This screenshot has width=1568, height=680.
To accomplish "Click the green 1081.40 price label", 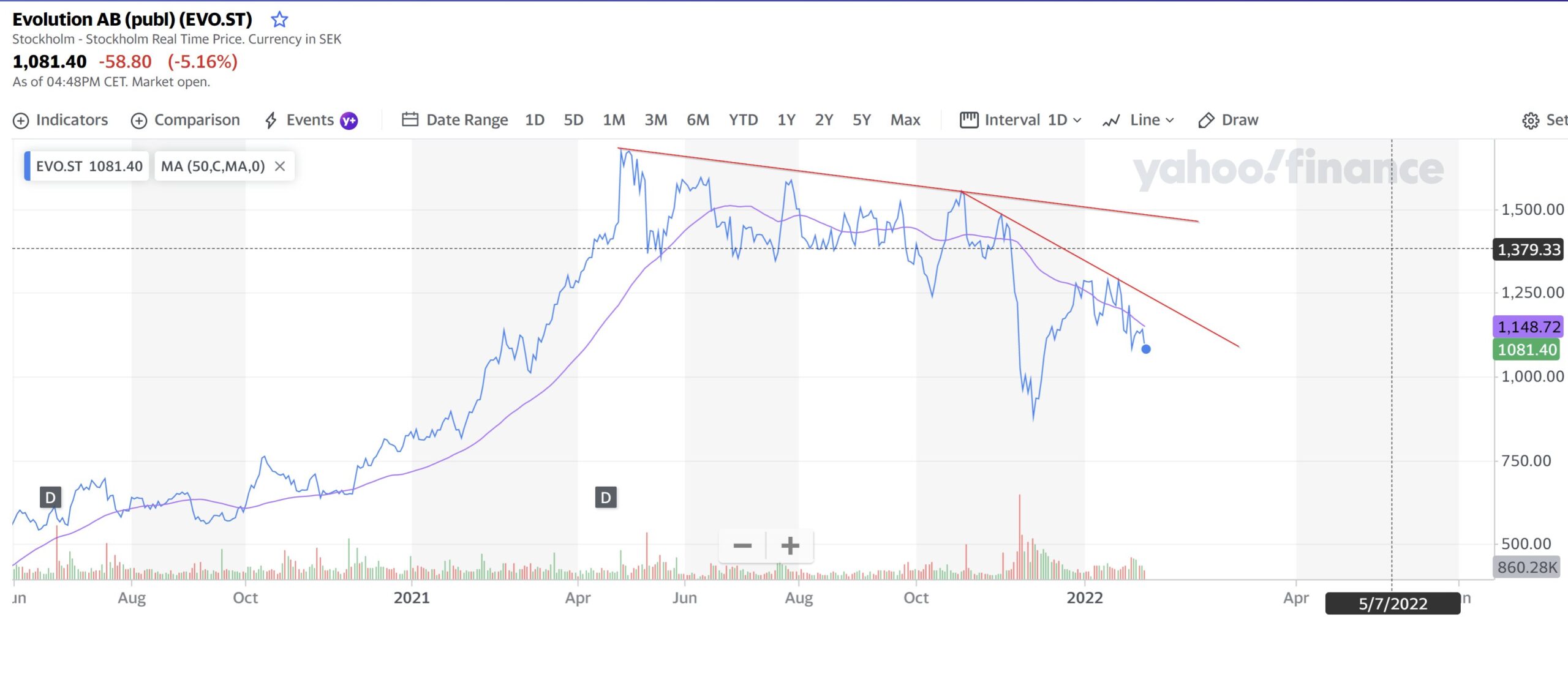I will [1527, 349].
